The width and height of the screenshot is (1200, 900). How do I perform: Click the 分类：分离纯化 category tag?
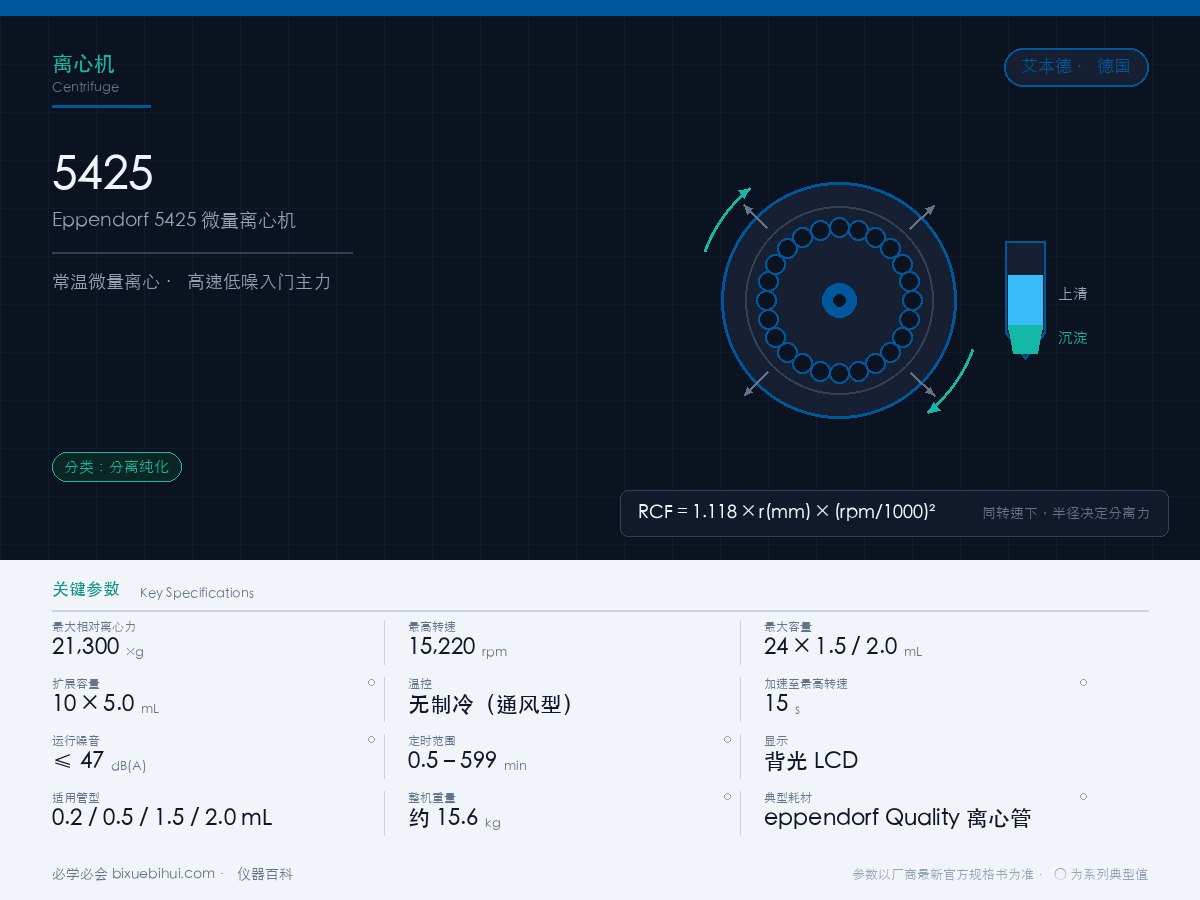point(117,467)
